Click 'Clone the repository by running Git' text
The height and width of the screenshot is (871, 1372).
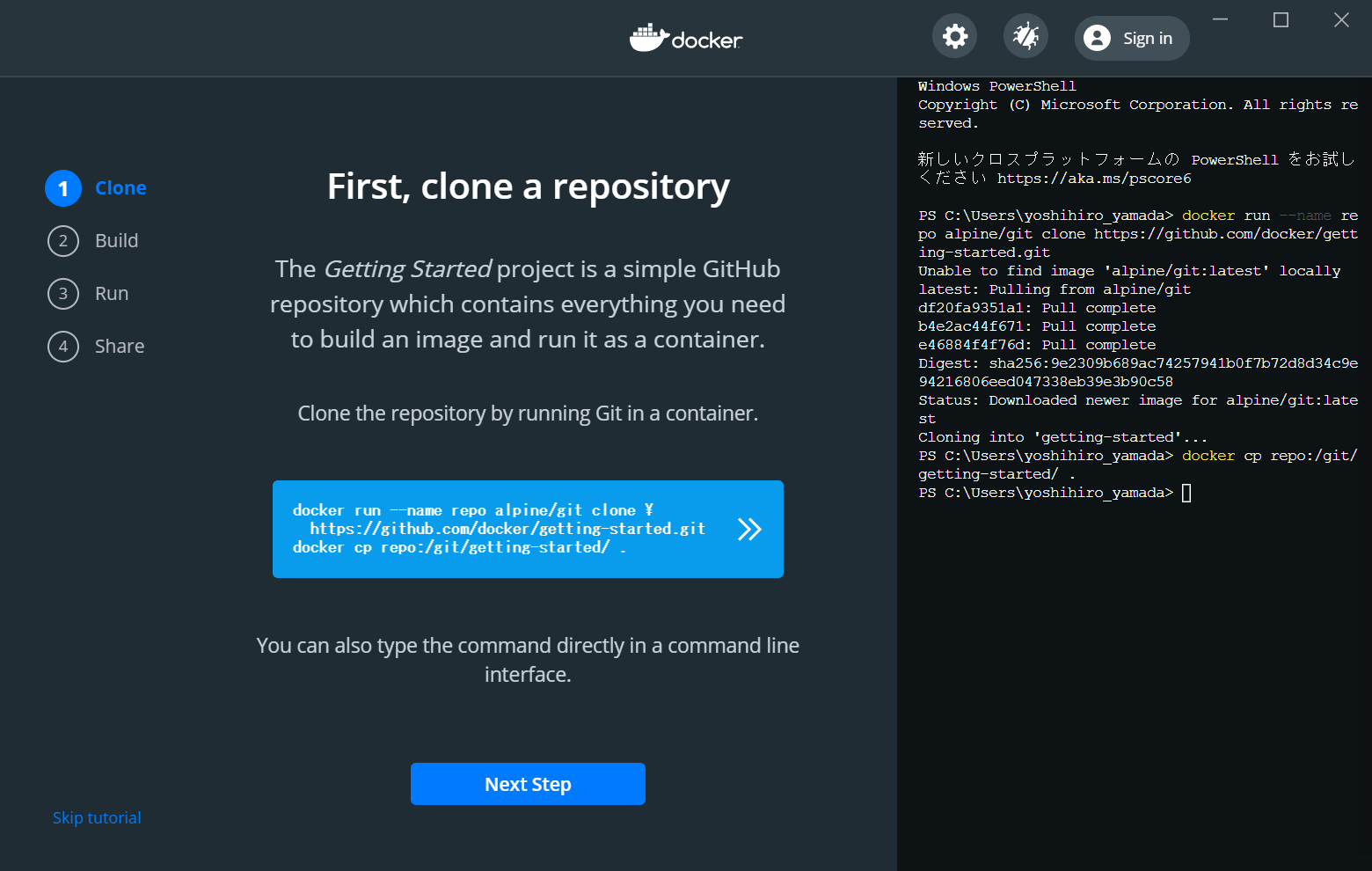[528, 414]
